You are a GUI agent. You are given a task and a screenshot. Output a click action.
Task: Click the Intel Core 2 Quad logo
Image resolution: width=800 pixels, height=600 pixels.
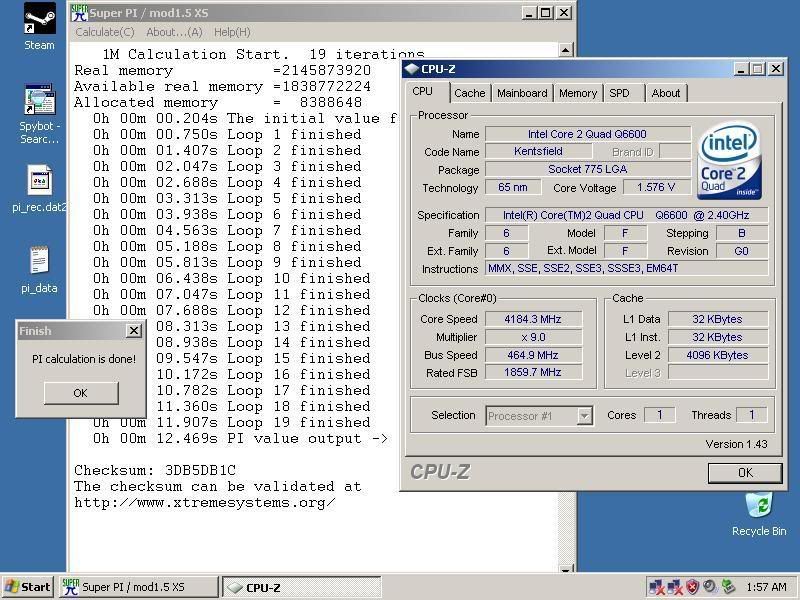tap(730, 160)
